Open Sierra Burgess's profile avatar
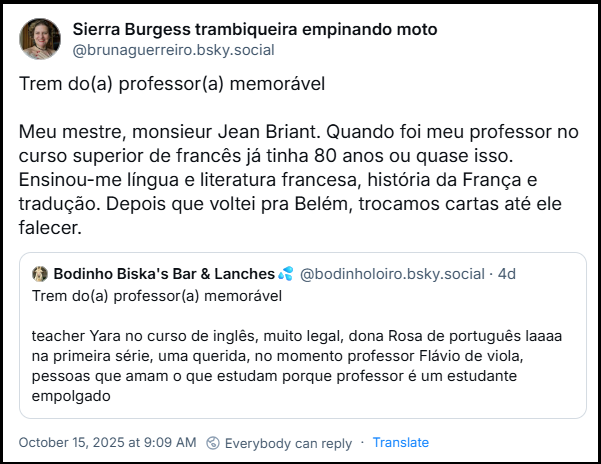This screenshot has width=601, height=464. (x=39, y=39)
